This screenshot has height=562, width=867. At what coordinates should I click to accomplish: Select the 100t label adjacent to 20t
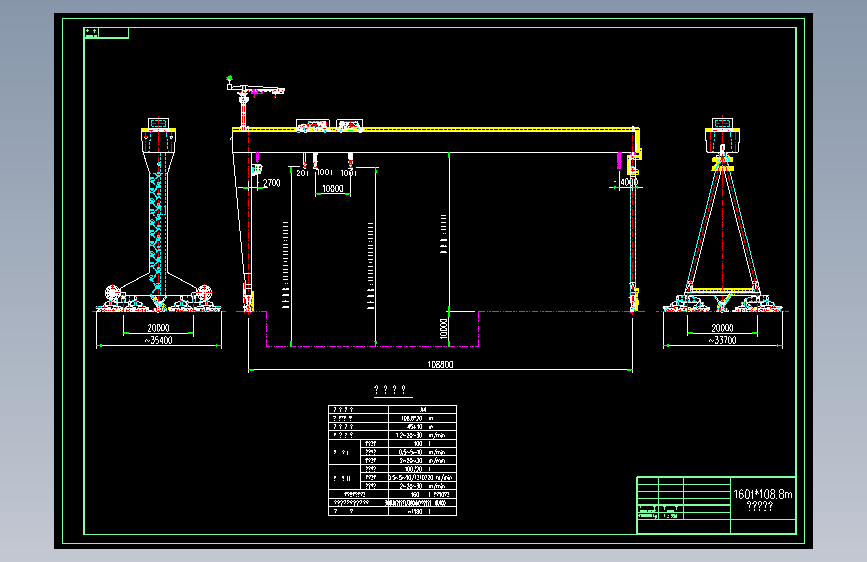tap(325, 172)
